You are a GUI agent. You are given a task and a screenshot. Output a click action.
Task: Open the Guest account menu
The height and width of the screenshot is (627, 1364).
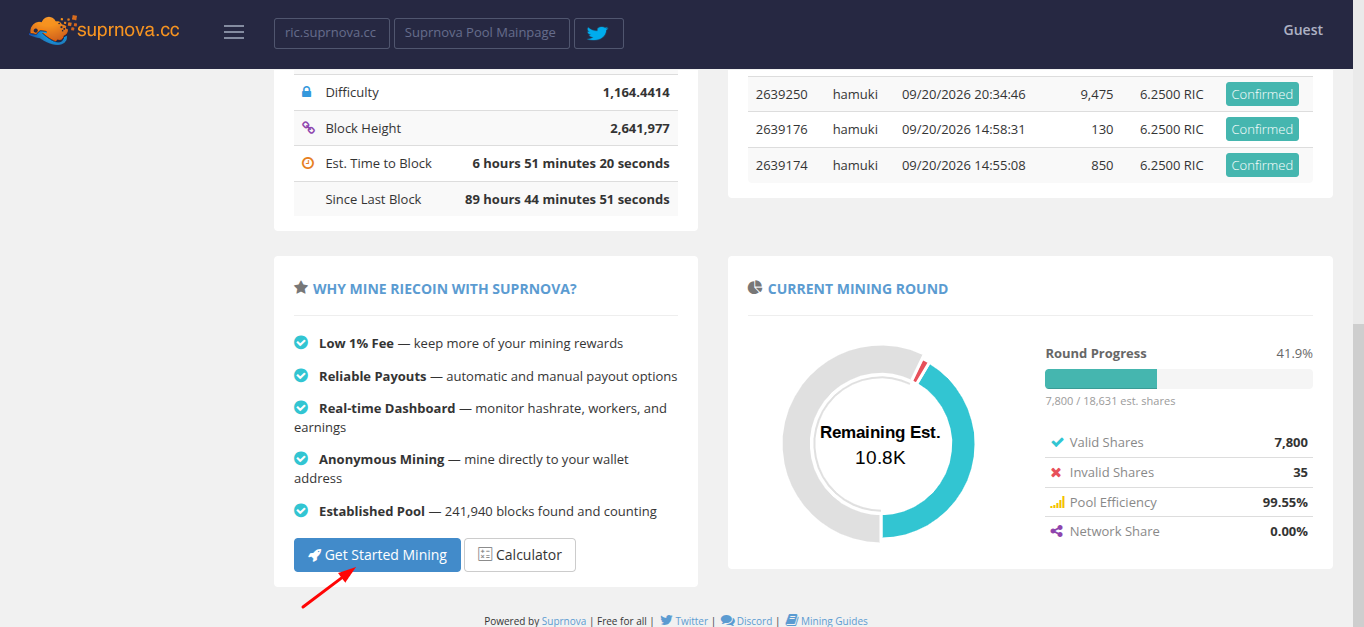pyautogui.click(x=1303, y=30)
